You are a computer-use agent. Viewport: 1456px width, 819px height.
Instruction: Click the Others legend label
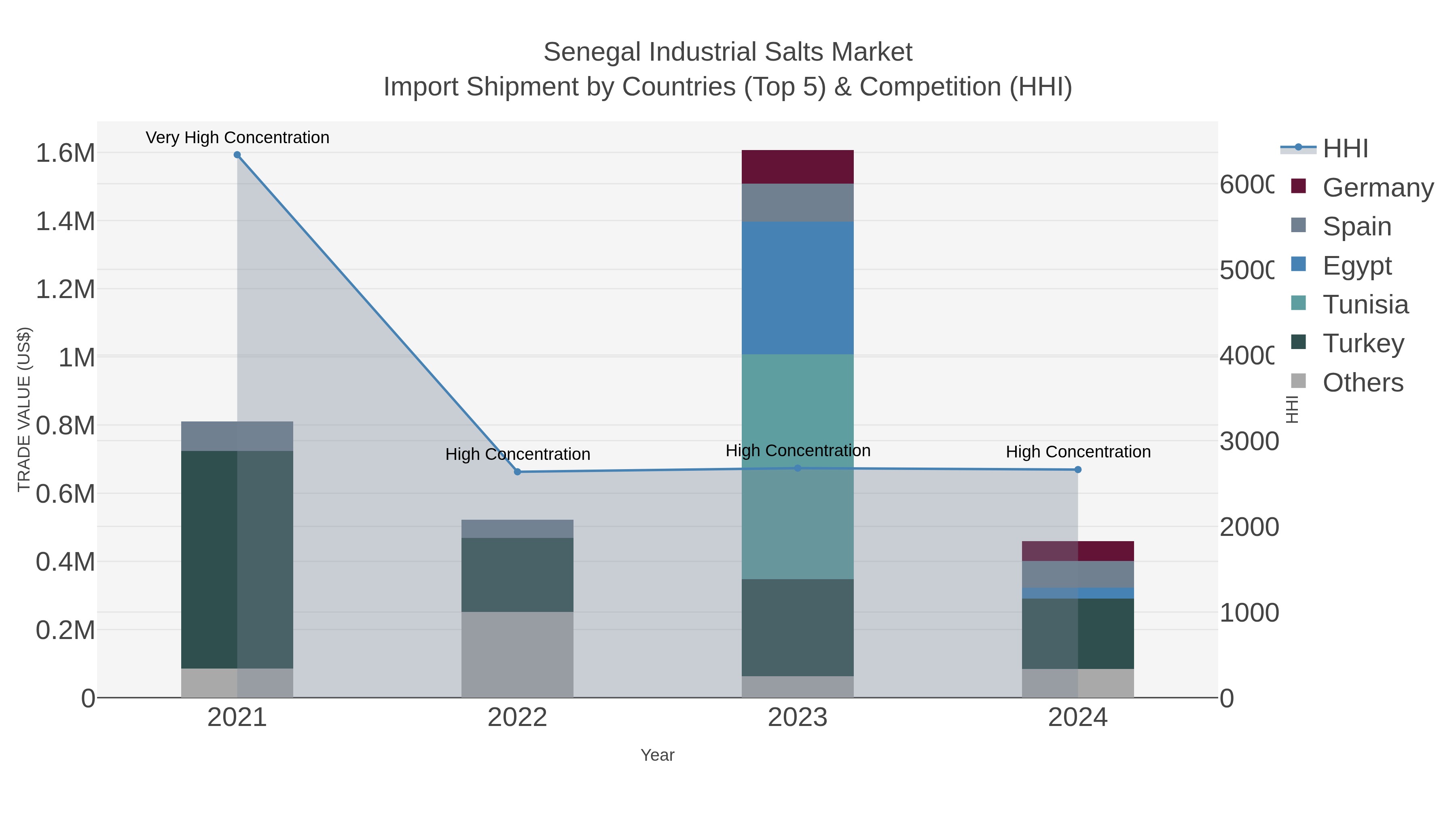[x=1363, y=382]
